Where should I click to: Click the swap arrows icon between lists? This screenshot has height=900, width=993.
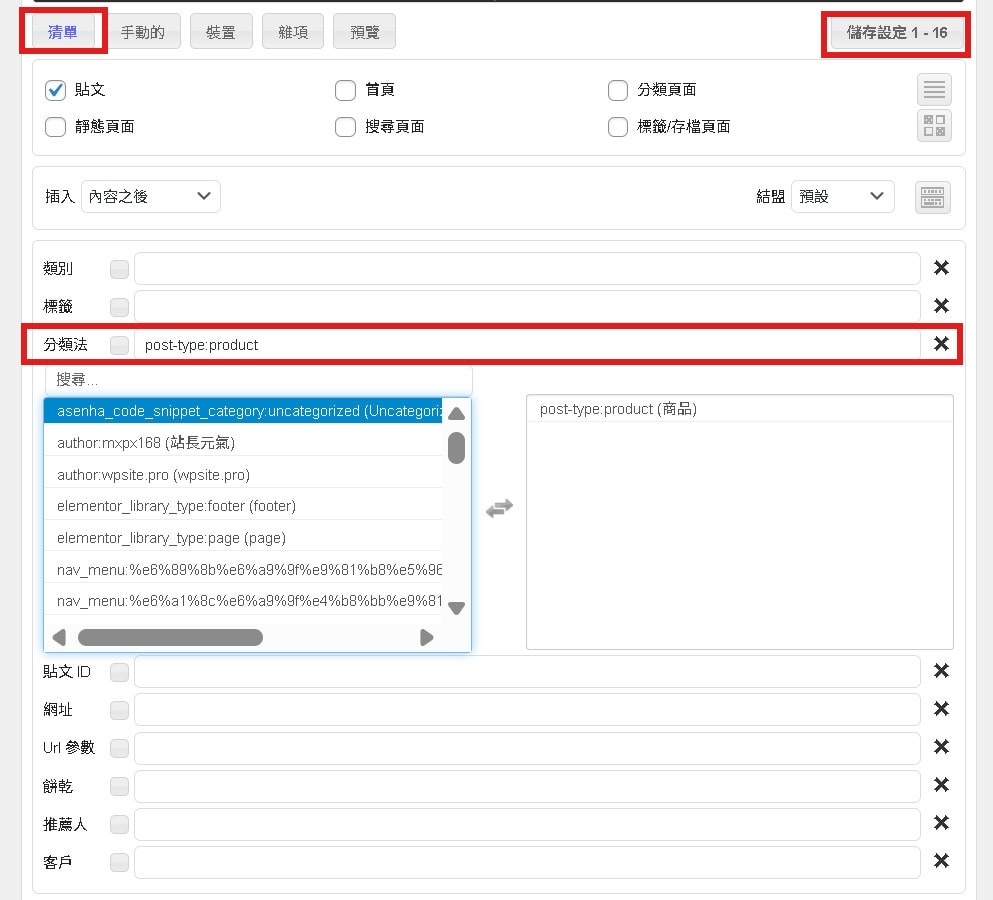499,509
